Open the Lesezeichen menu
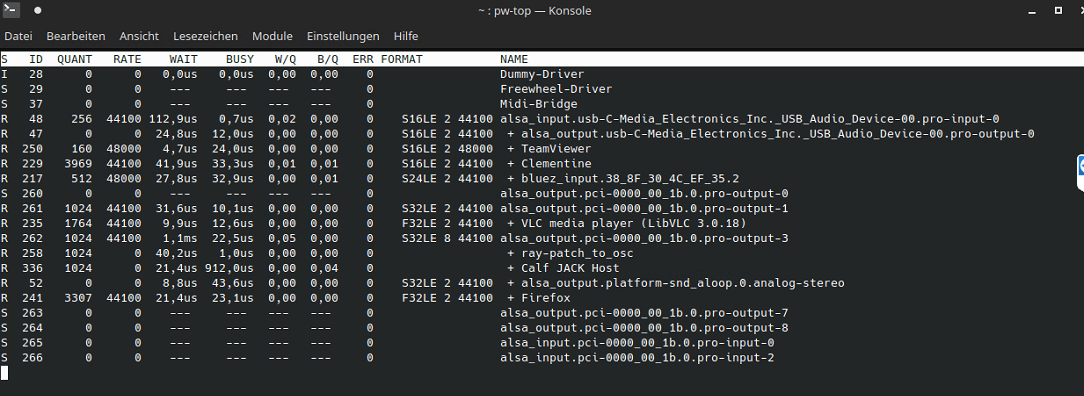Screen dimensions: 1084x396 coord(205,36)
